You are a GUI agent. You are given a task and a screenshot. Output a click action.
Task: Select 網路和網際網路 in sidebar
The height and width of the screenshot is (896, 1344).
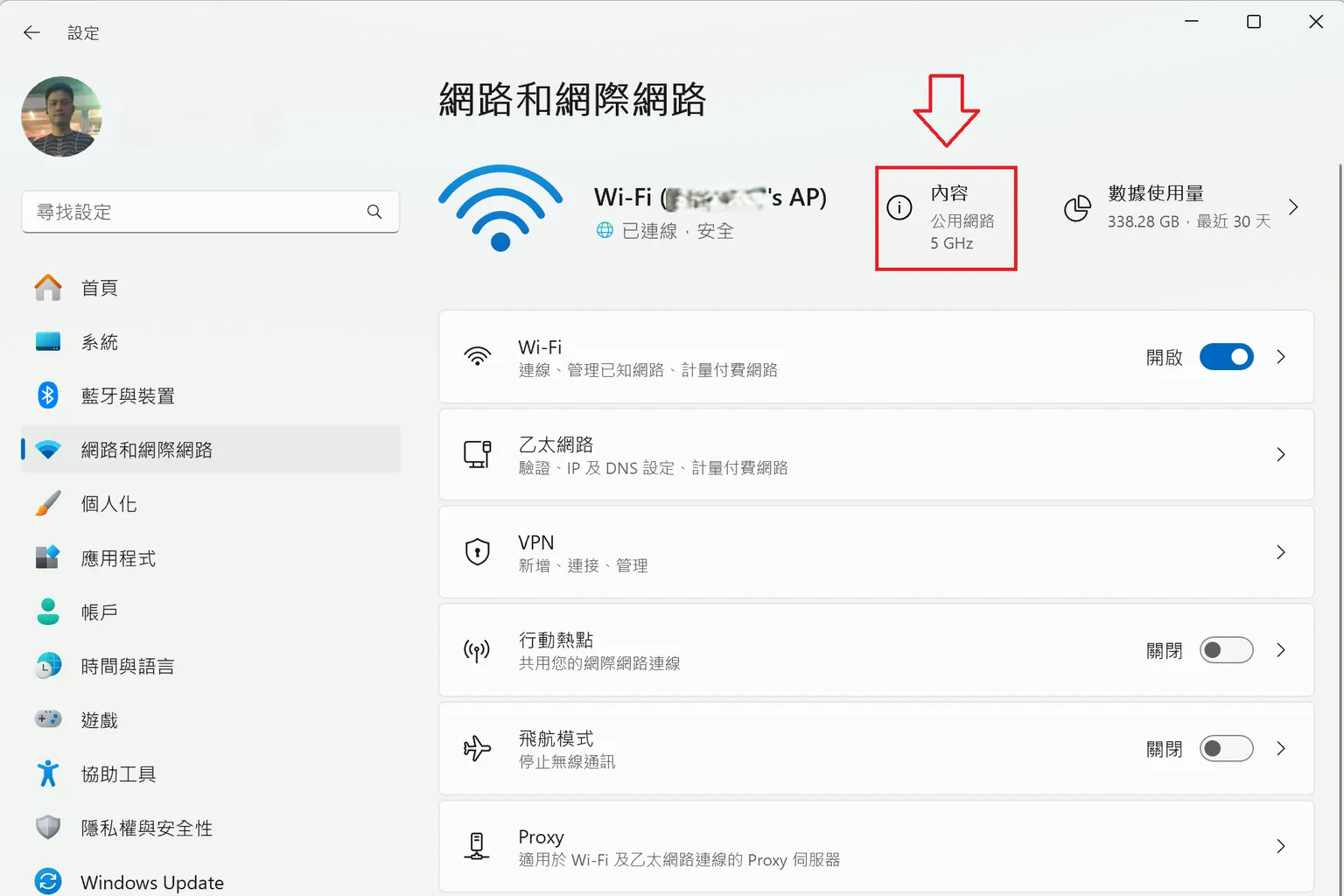[x=210, y=450]
